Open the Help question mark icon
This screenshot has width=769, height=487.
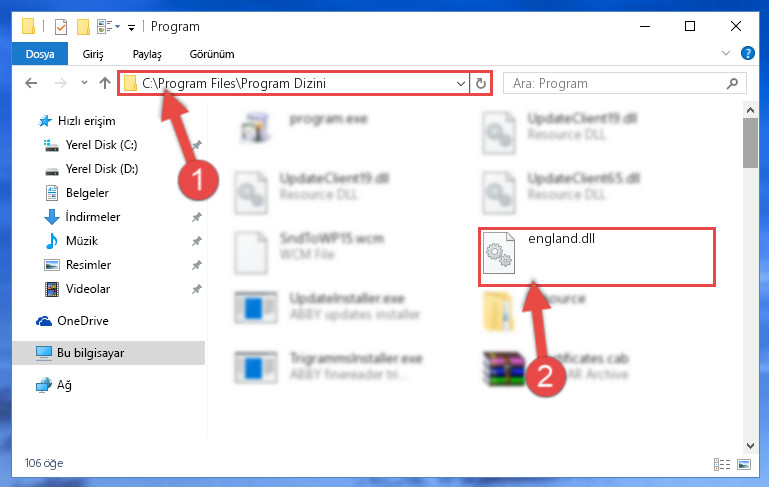[x=747, y=53]
